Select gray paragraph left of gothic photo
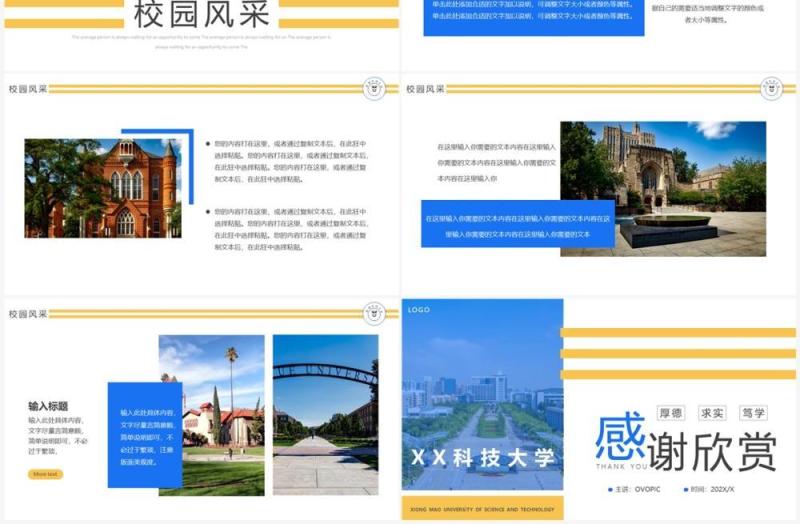Image resolution: width=800 pixels, height=524 pixels. point(496,163)
